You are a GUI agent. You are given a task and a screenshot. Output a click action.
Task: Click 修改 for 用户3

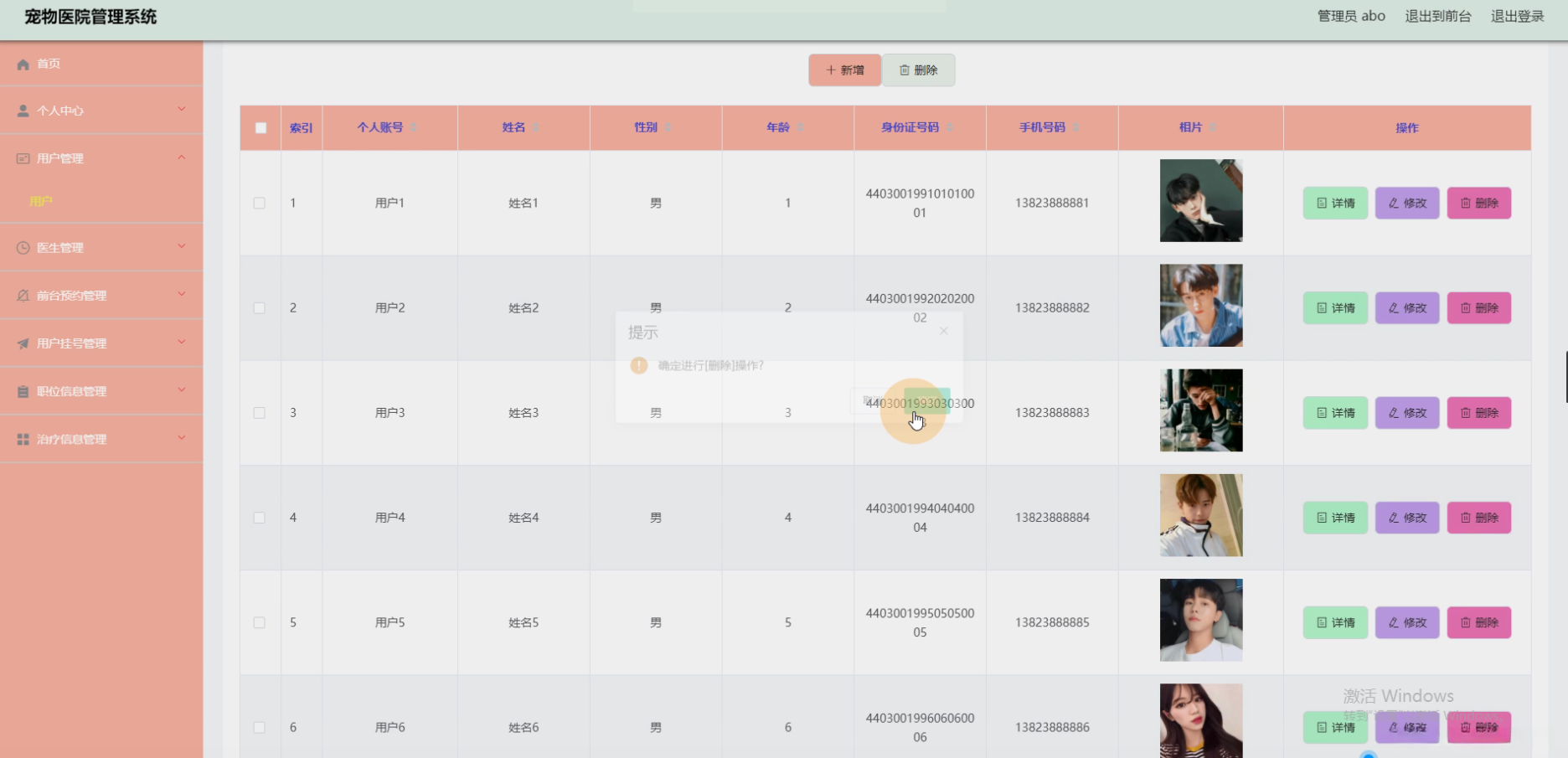point(1407,413)
